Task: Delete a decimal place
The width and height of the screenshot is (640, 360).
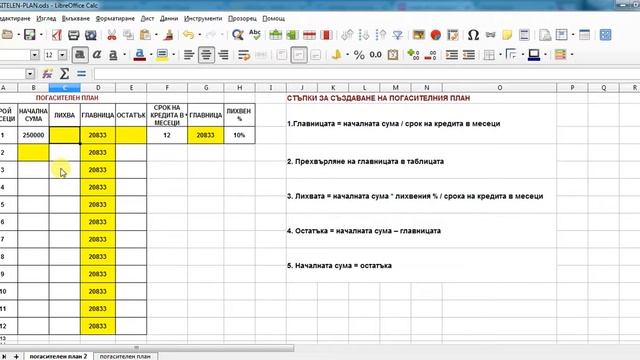Action: coord(430,55)
